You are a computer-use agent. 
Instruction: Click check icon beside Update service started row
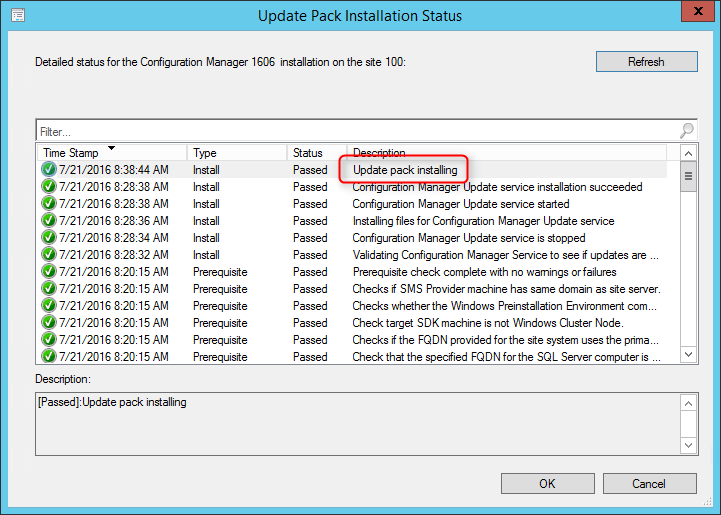coord(48,204)
